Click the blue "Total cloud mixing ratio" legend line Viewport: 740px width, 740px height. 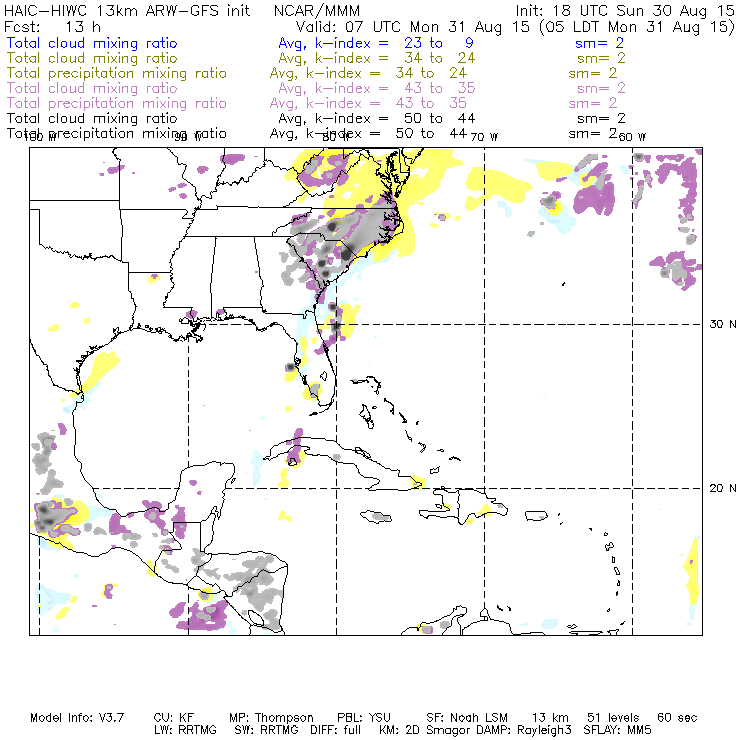tap(92, 43)
